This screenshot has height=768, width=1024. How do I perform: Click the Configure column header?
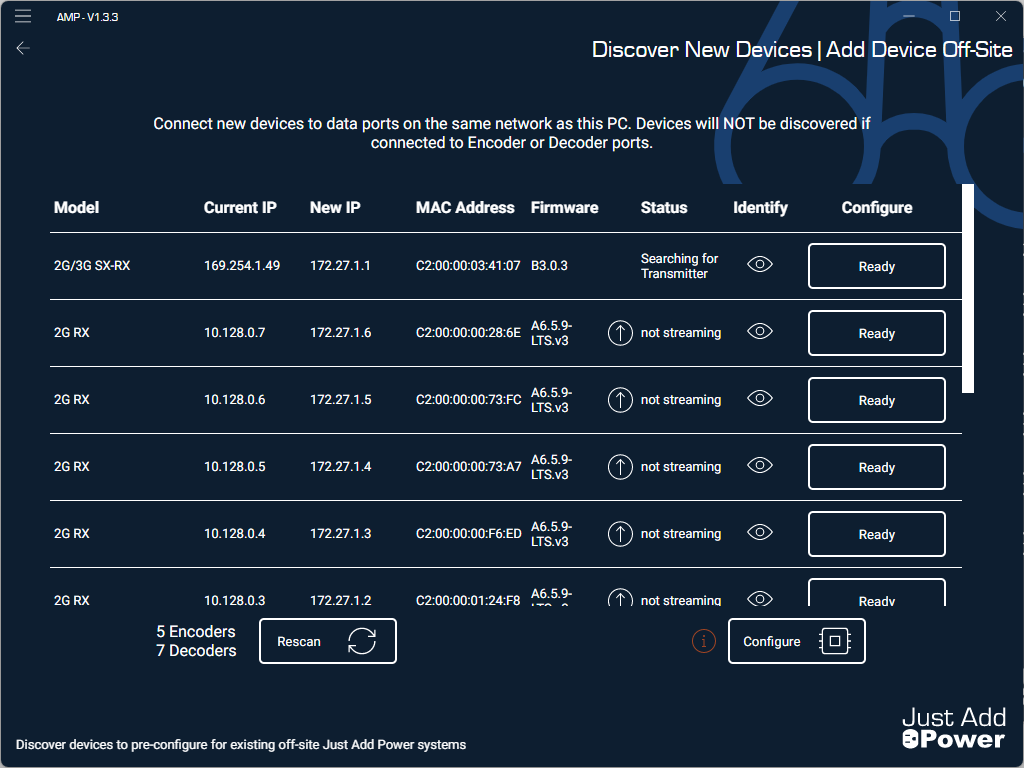876,208
